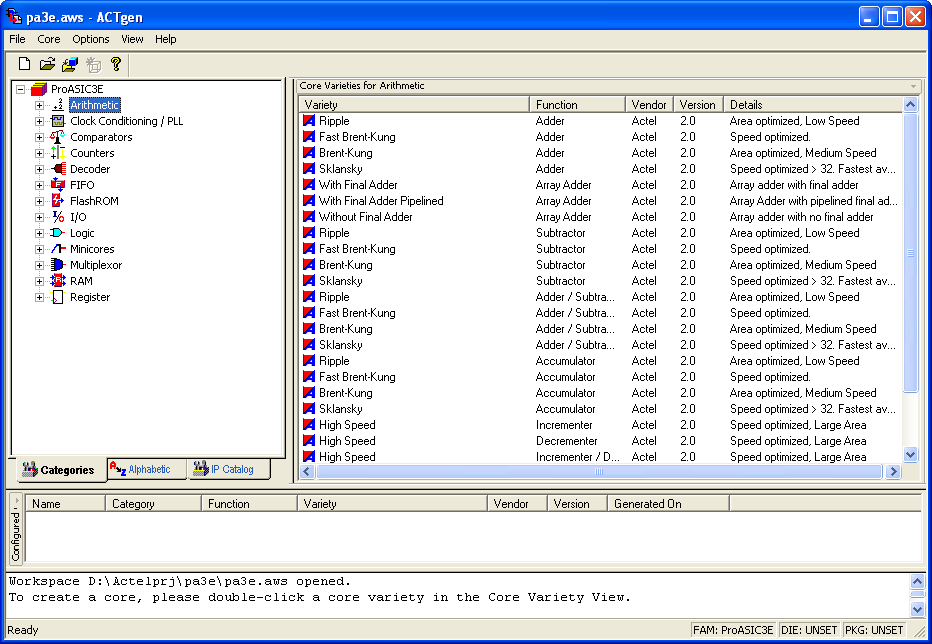Select the Multiplexor category icon
The width and height of the screenshot is (932, 644).
coord(58,265)
